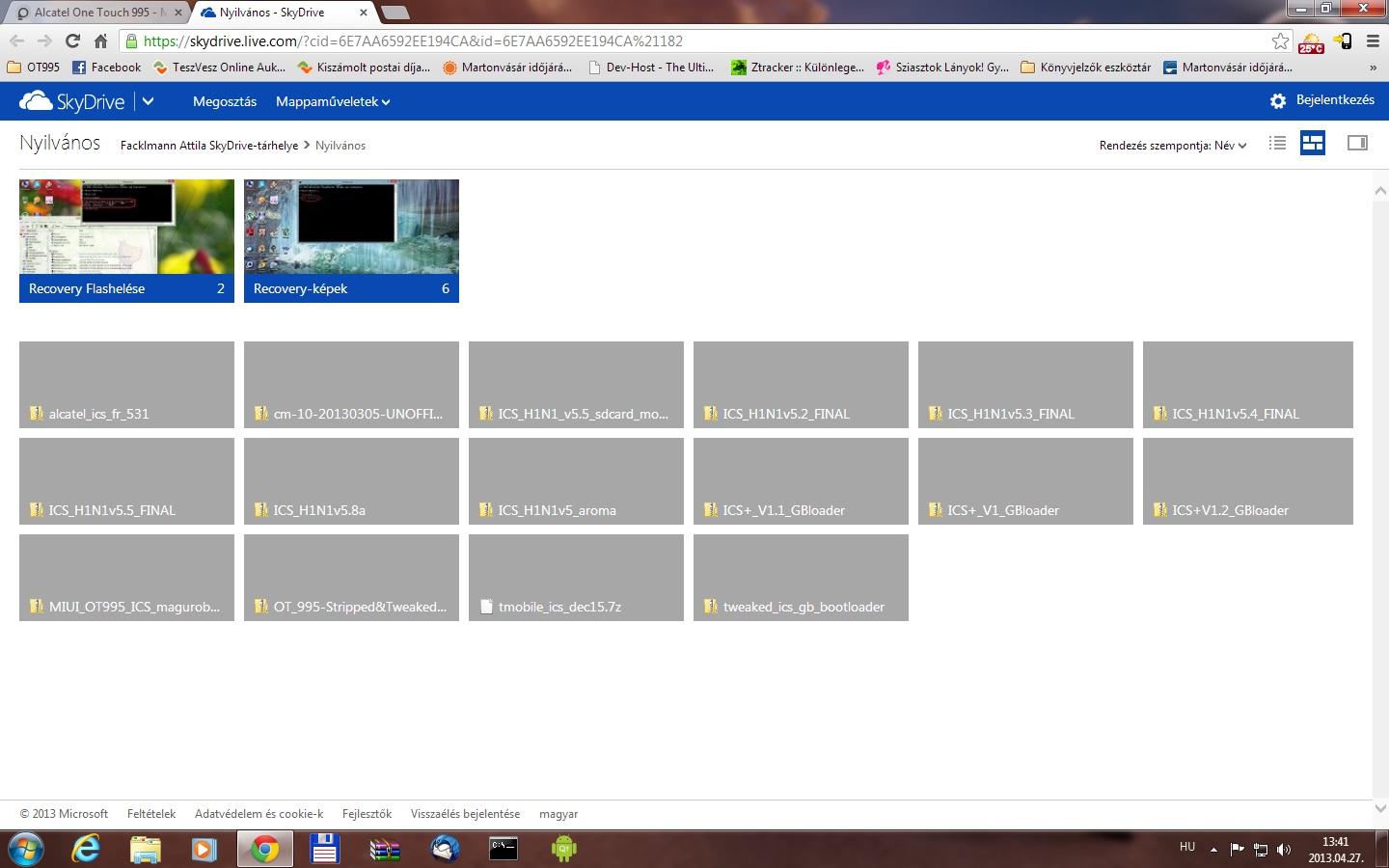Show hidden tray icons arrow
The width and height of the screenshot is (1389, 868).
click(x=1213, y=850)
